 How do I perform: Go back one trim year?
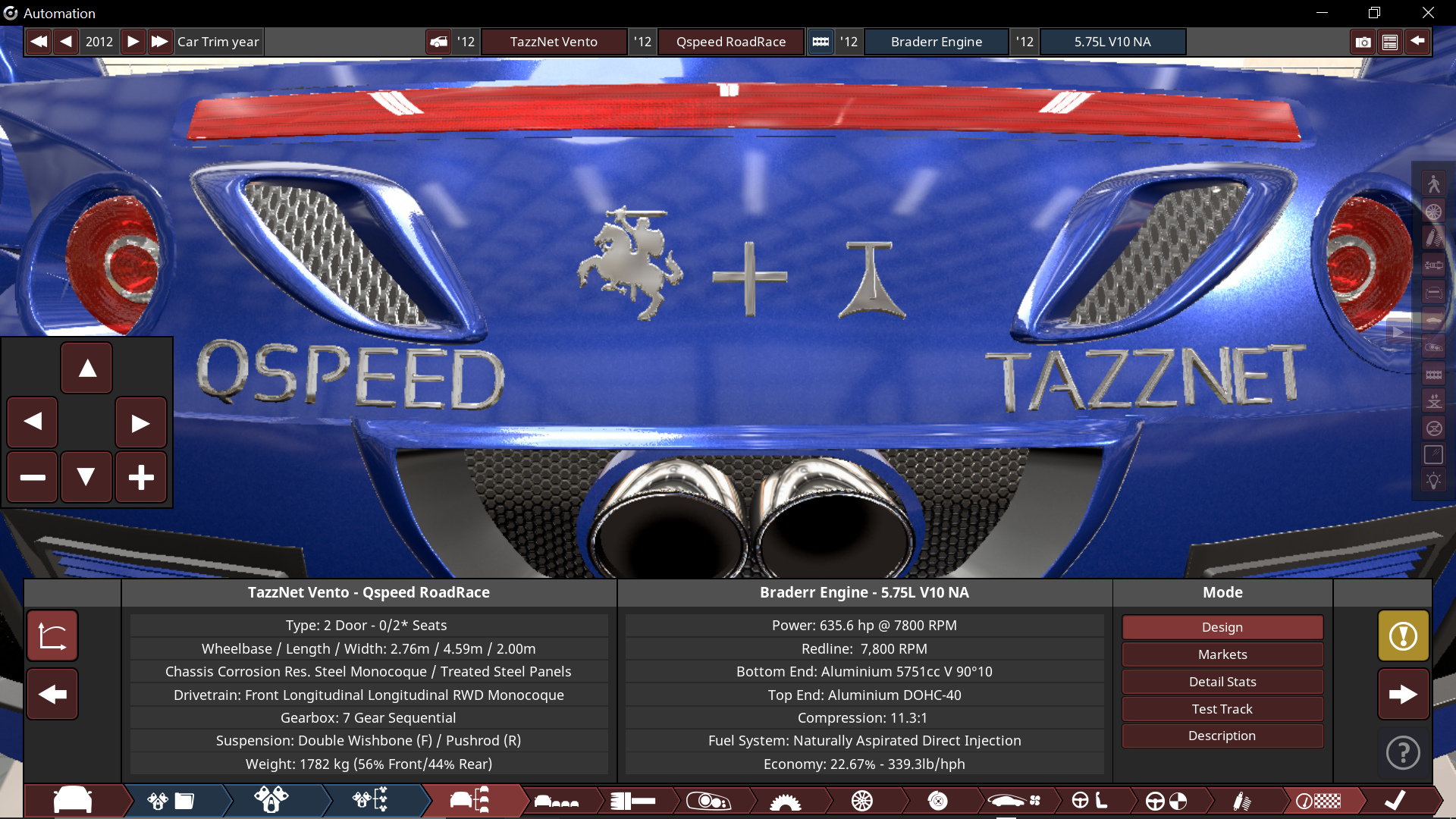tap(66, 42)
